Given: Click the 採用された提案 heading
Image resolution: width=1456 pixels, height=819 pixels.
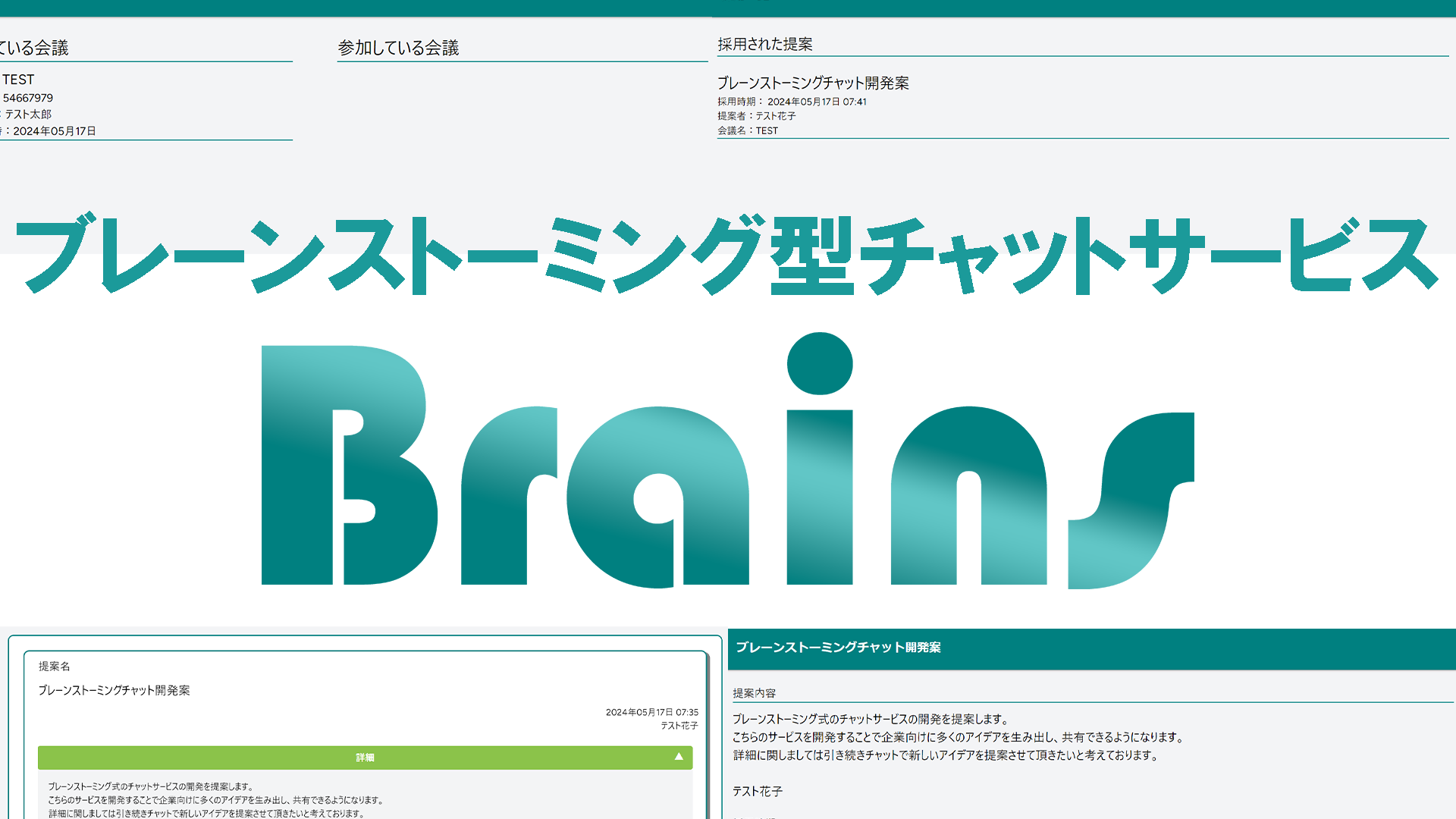Looking at the screenshot, I should pyautogui.click(x=765, y=44).
